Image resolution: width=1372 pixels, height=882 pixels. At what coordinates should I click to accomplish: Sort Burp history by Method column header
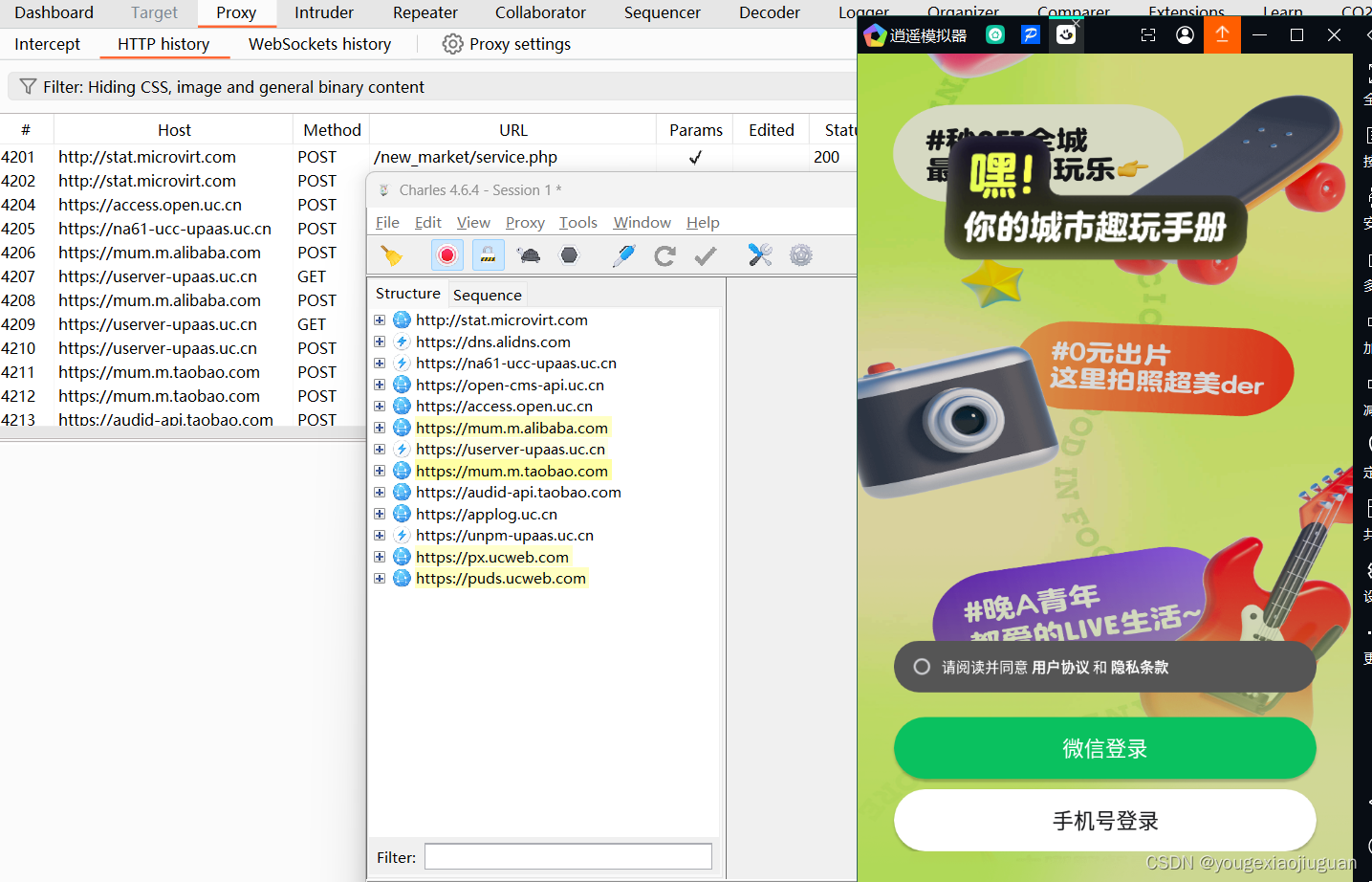332,130
